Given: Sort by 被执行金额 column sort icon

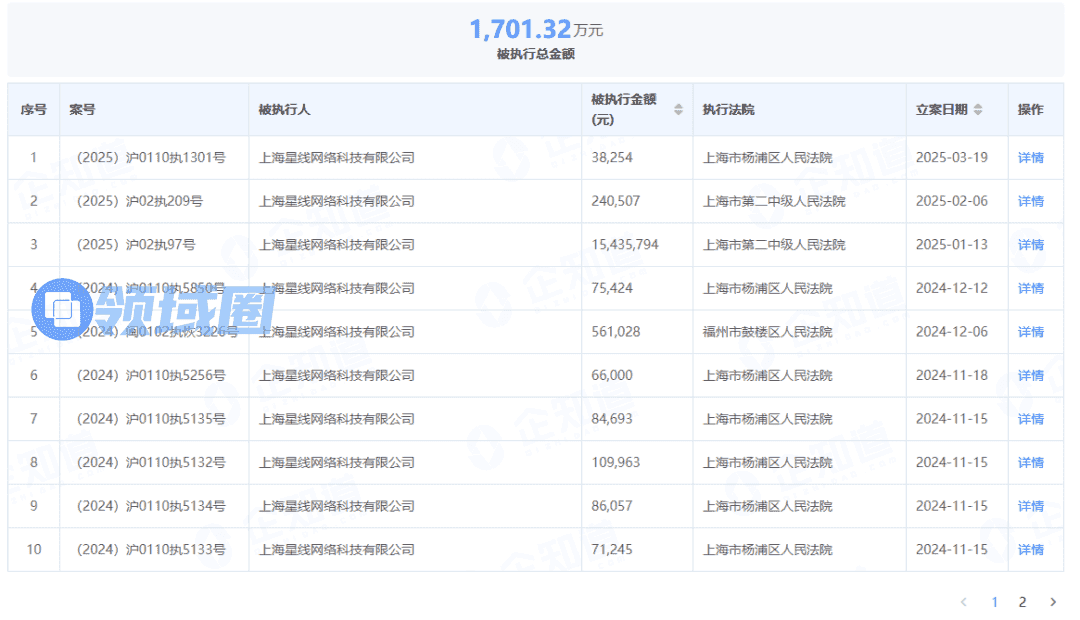Looking at the screenshot, I should [x=679, y=110].
